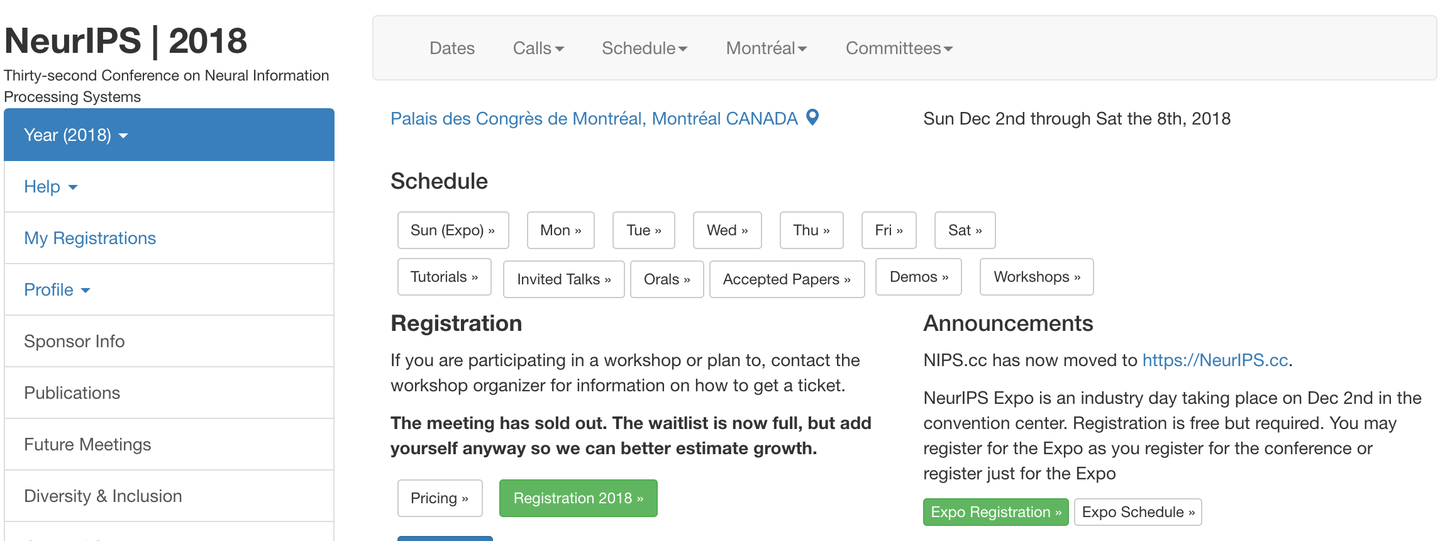Screen dimensions: 1440x541
Task: Show the Accepted Papers list
Action: [x=786, y=279]
